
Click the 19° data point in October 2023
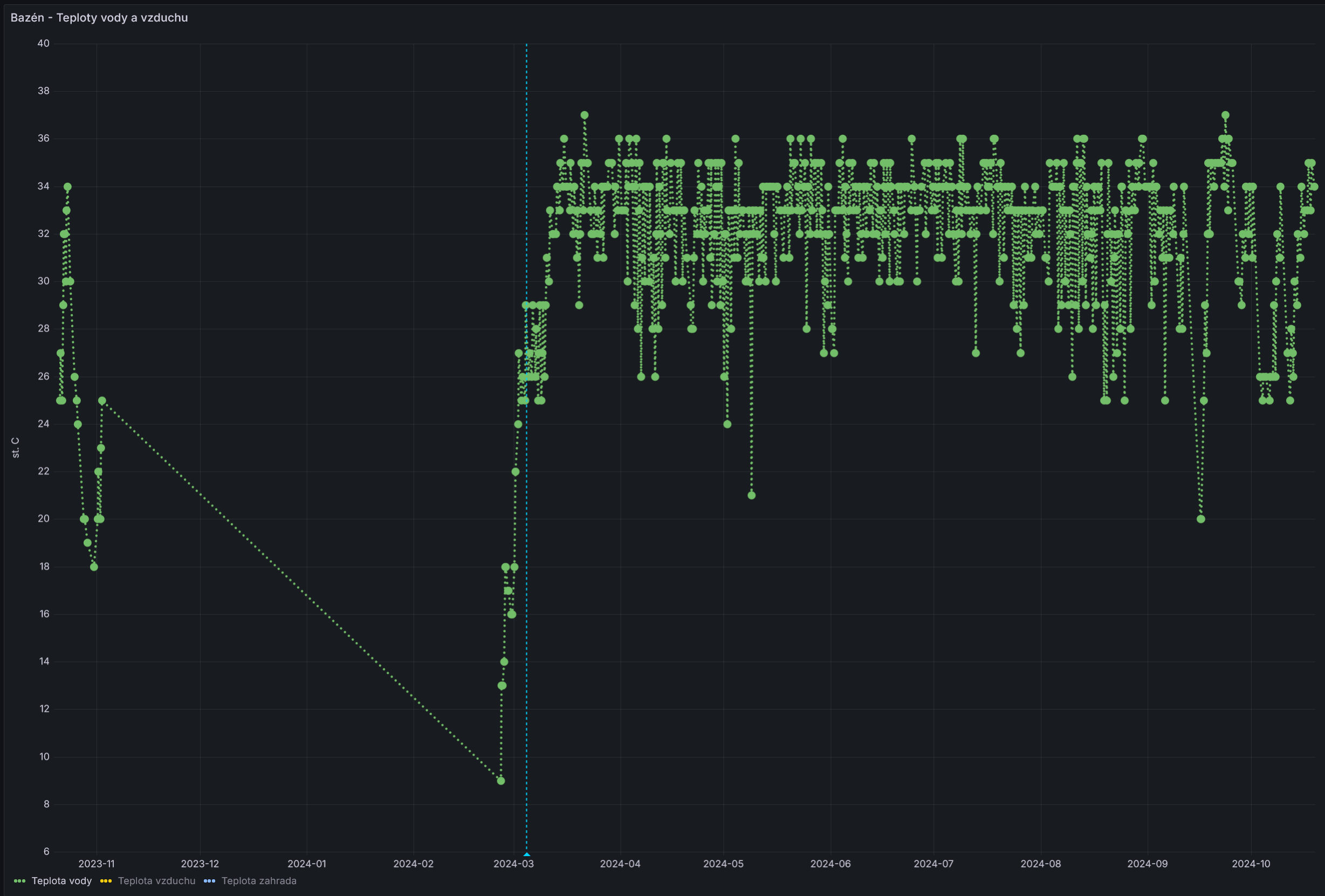(x=87, y=543)
